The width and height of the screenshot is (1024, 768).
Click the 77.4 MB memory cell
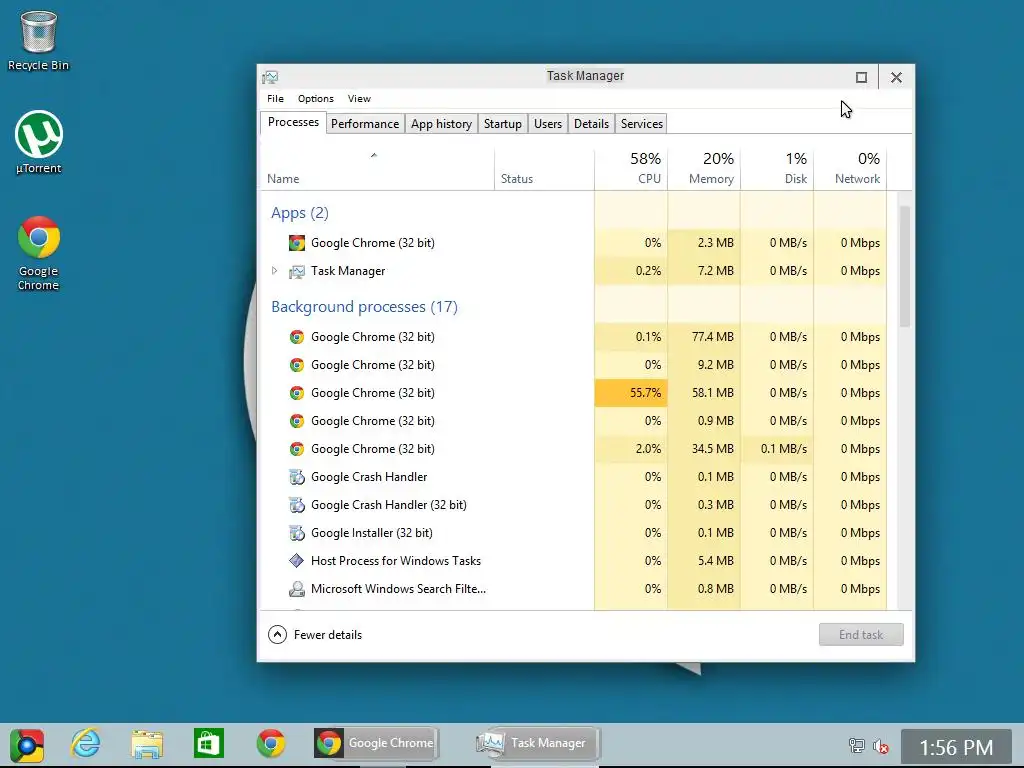pyautogui.click(x=704, y=337)
